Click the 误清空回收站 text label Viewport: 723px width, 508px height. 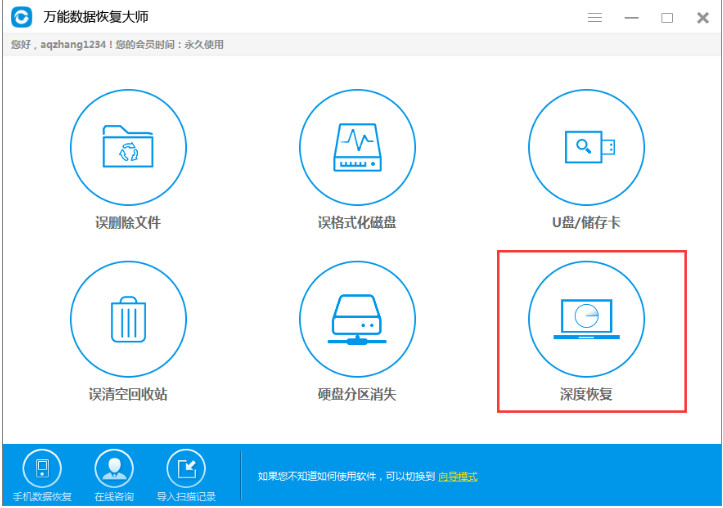pos(128,394)
